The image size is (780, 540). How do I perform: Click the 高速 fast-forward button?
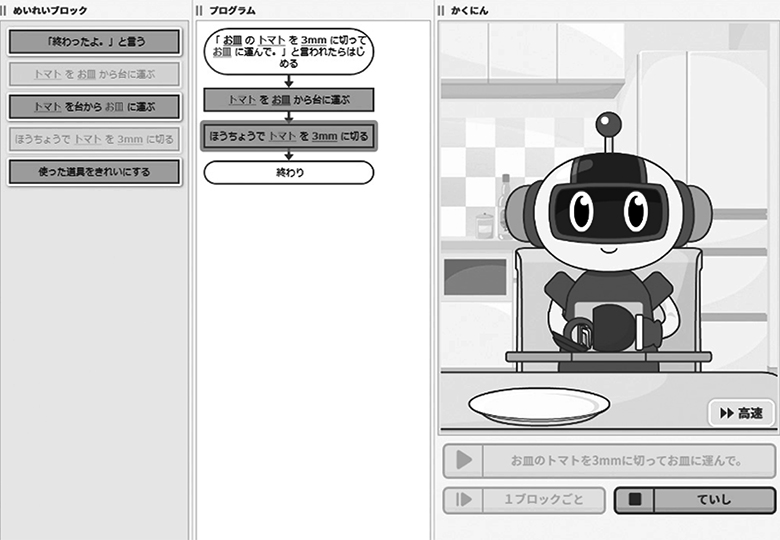point(741,413)
